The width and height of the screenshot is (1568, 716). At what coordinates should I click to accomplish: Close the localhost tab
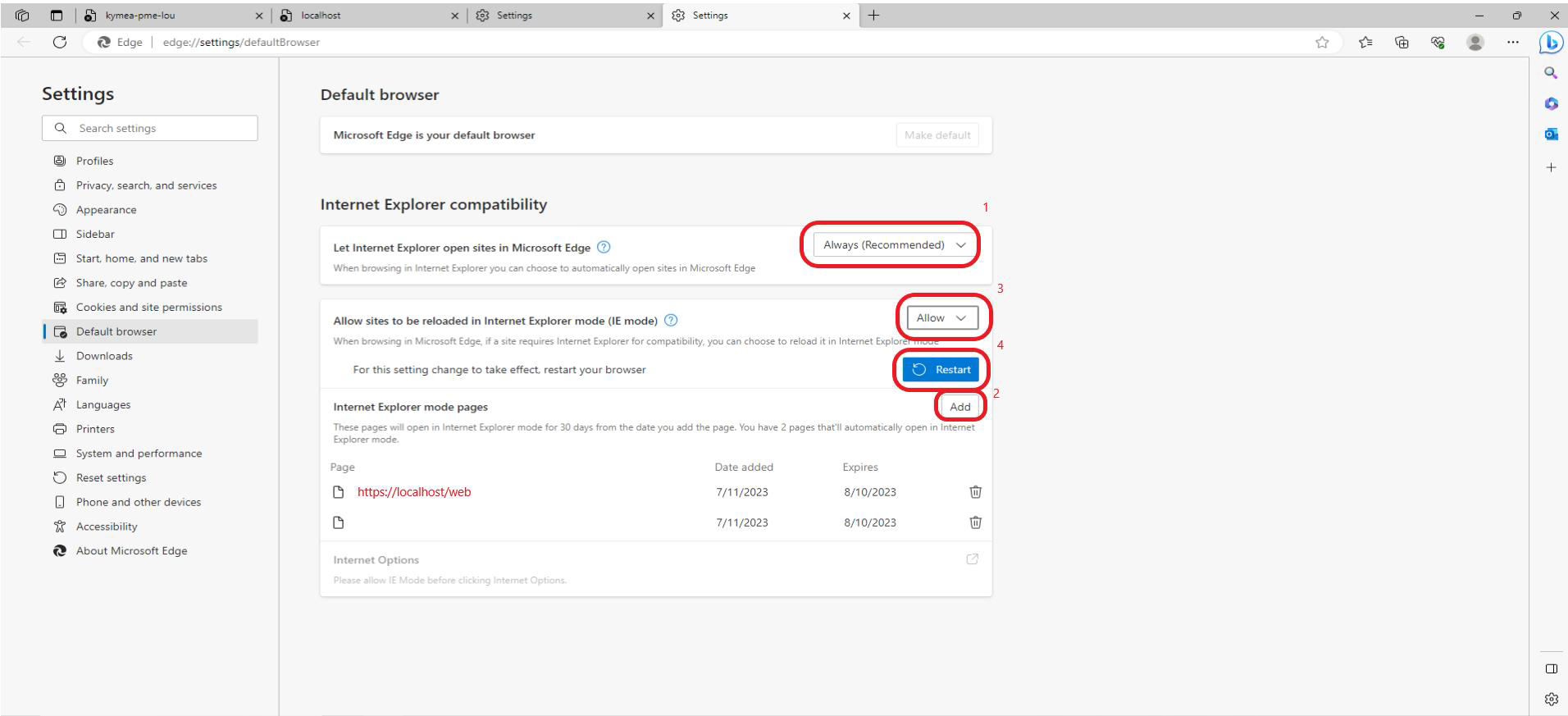pyautogui.click(x=455, y=16)
